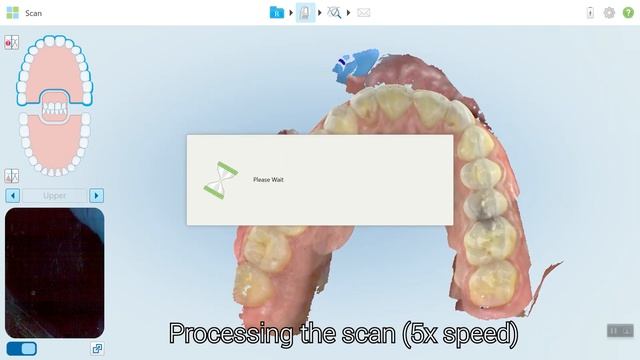This screenshot has width=640, height=360.
Task: Click the viewfinder camera preview
Action: point(55,273)
